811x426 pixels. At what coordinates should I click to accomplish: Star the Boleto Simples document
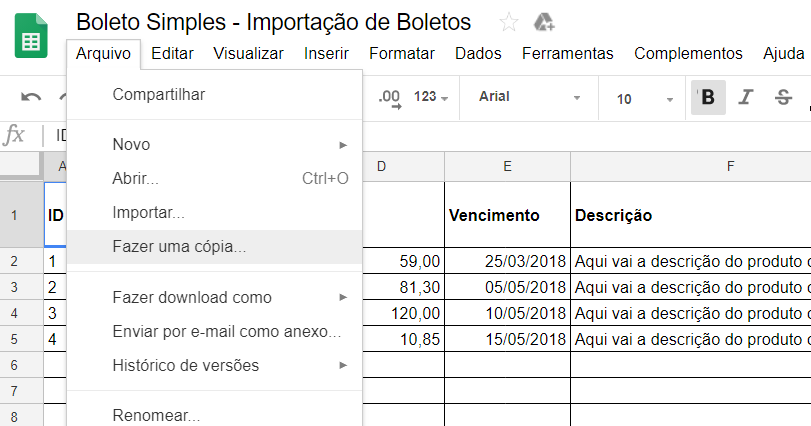point(508,22)
